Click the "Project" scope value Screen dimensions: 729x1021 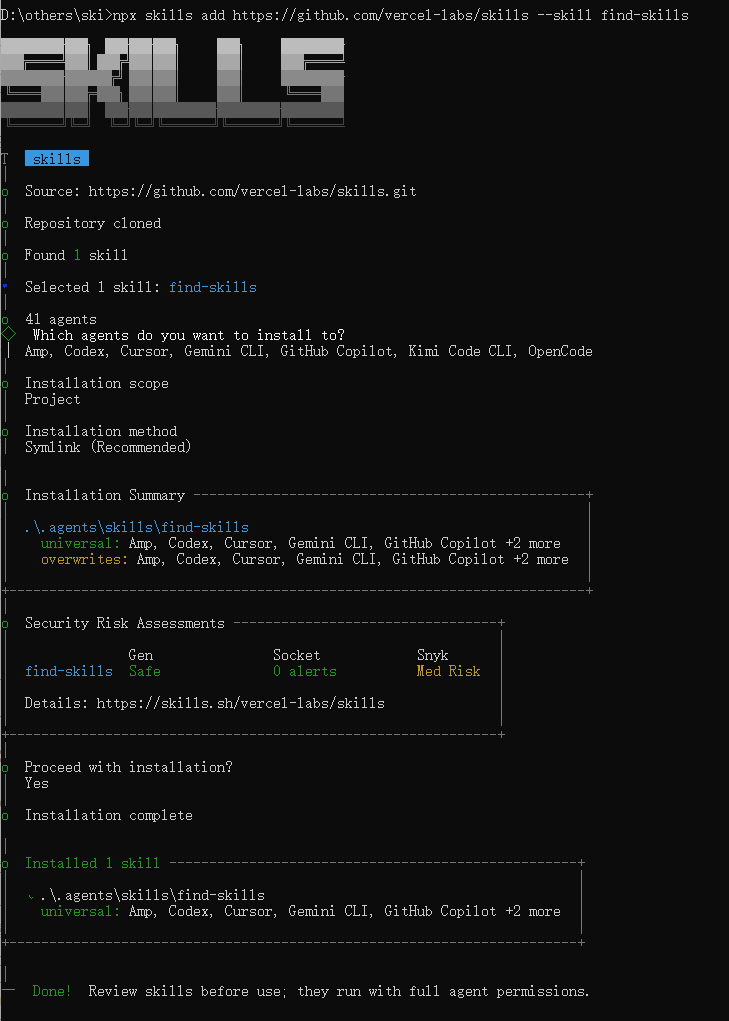(x=53, y=399)
